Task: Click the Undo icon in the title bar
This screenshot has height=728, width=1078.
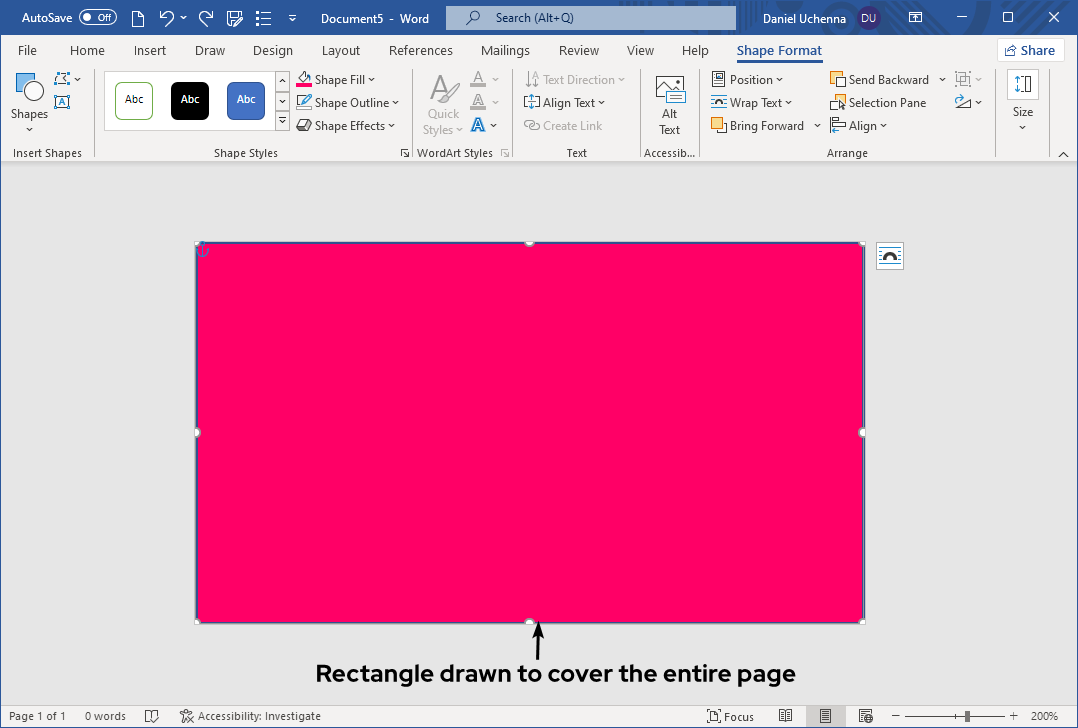Action: point(167,18)
